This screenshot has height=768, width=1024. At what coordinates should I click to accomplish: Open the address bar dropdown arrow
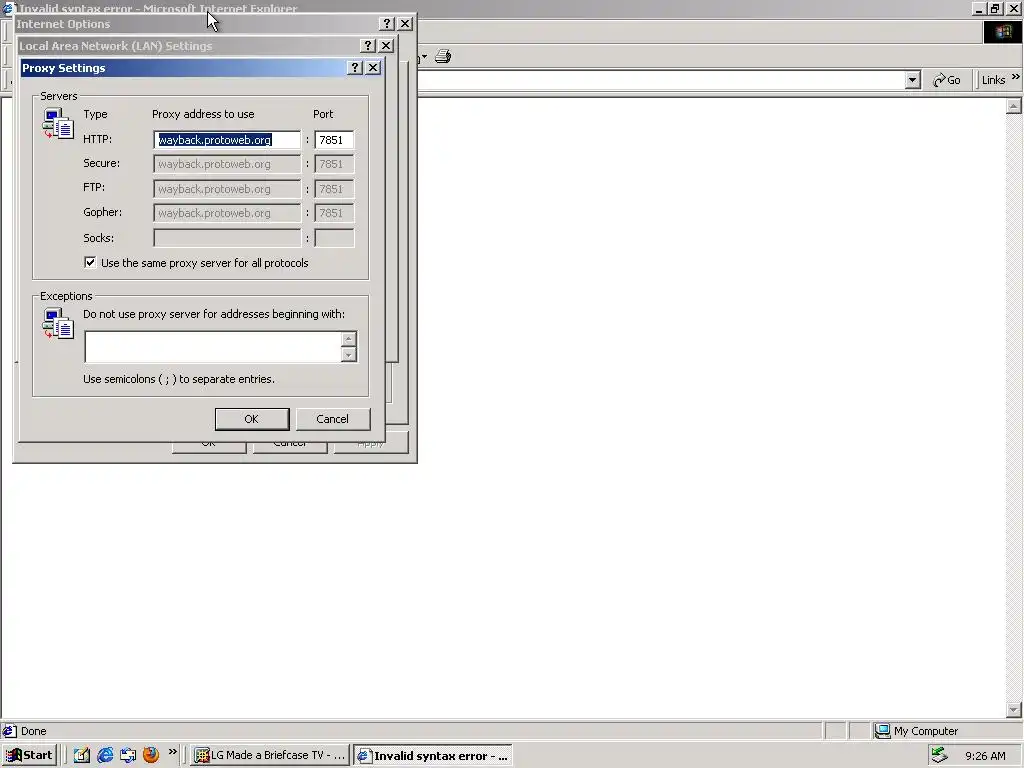point(912,80)
